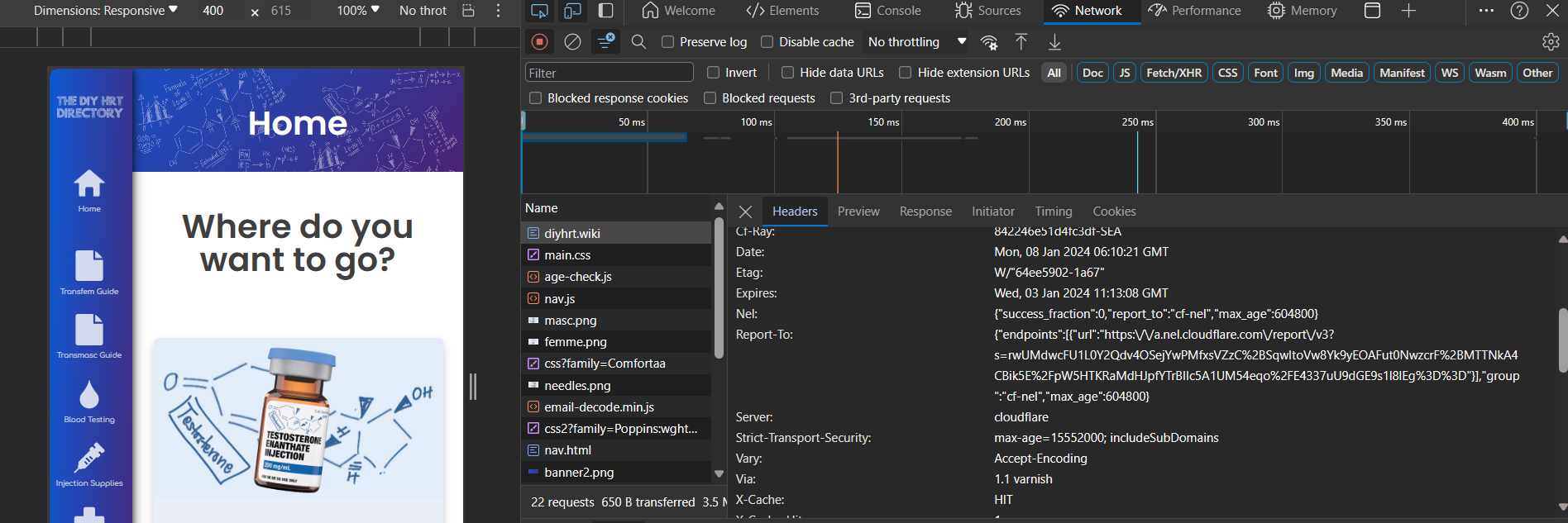The height and width of the screenshot is (523, 1568).
Task: Open Customize DevTools three-dot menu
Action: (1486, 11)
